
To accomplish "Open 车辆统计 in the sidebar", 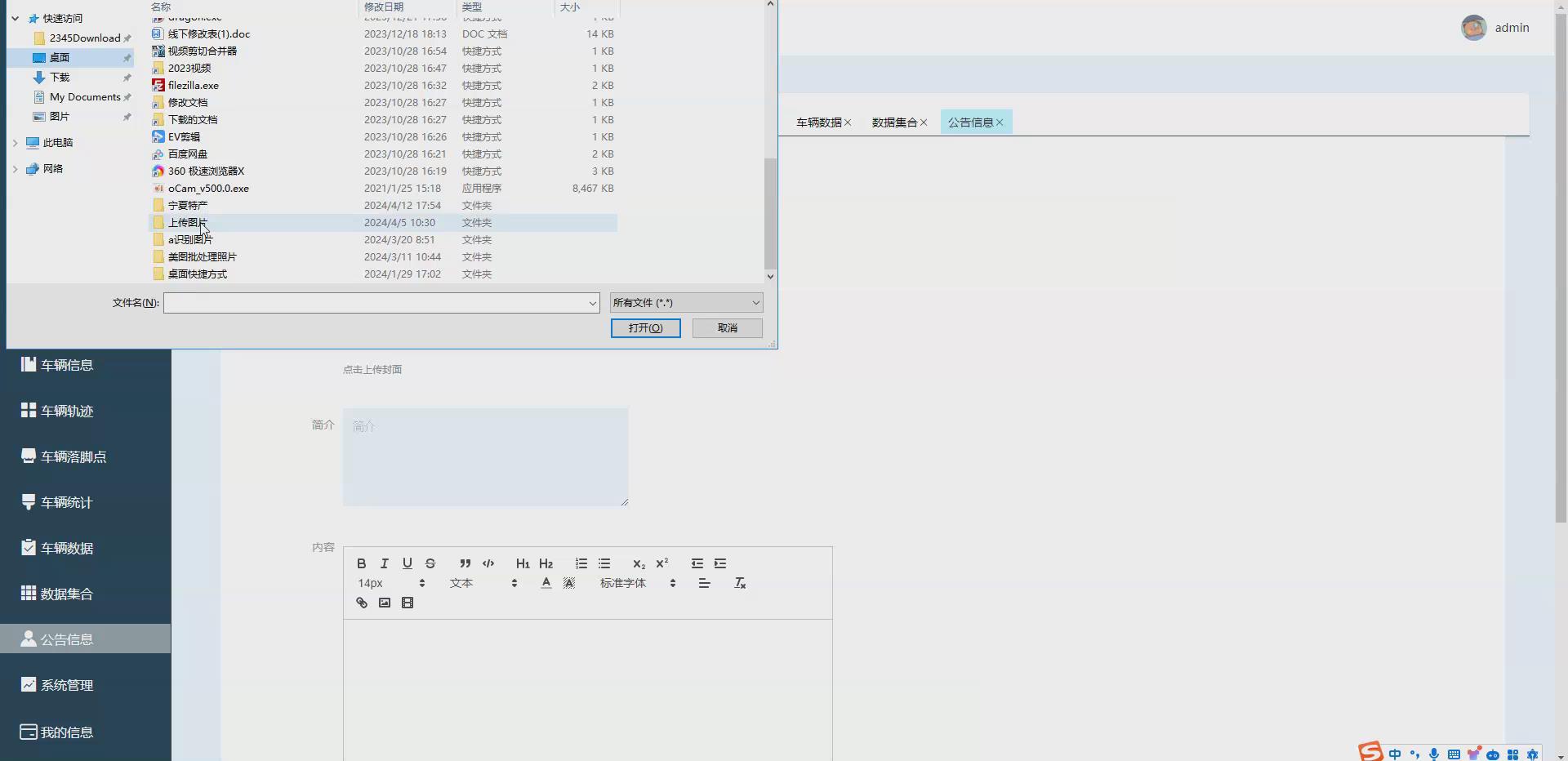I will 86,502.
